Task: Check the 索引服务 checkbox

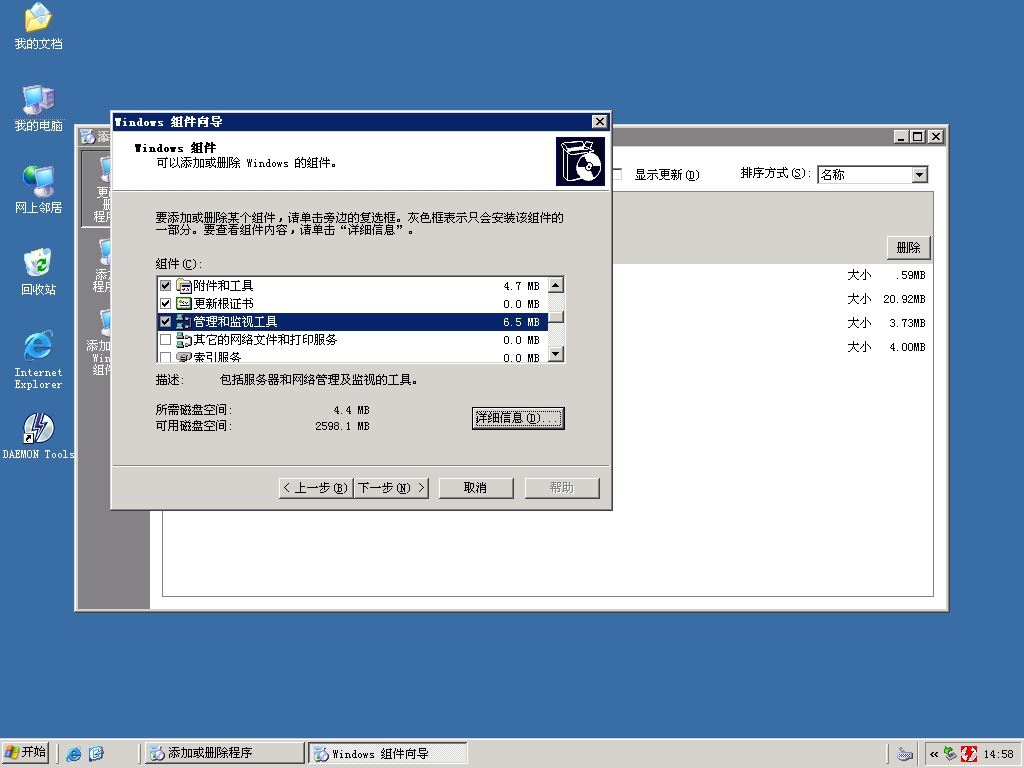Action: [x=165, y=357]
